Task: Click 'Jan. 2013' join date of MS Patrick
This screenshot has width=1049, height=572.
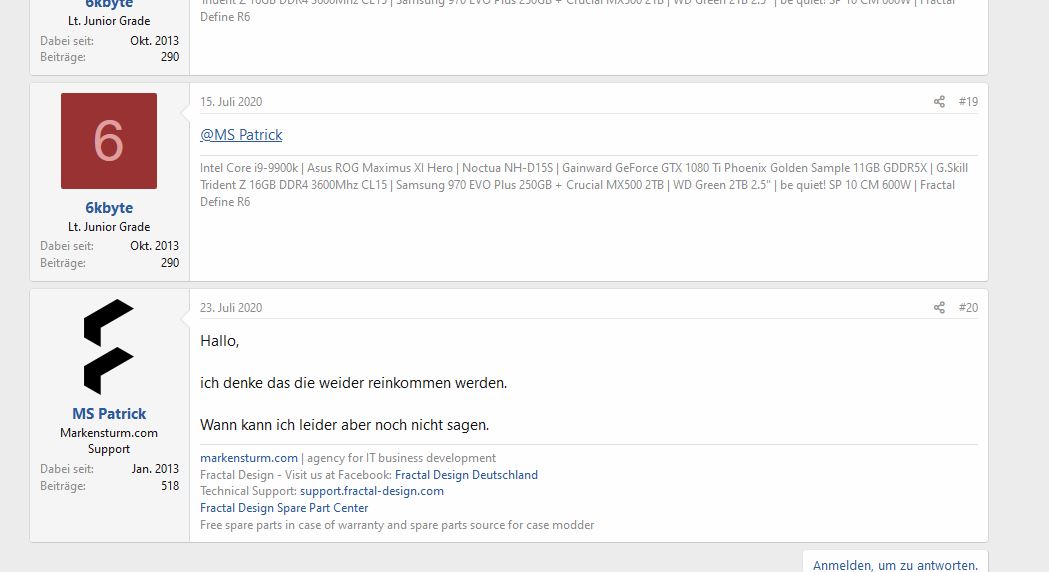Action: 155,469
